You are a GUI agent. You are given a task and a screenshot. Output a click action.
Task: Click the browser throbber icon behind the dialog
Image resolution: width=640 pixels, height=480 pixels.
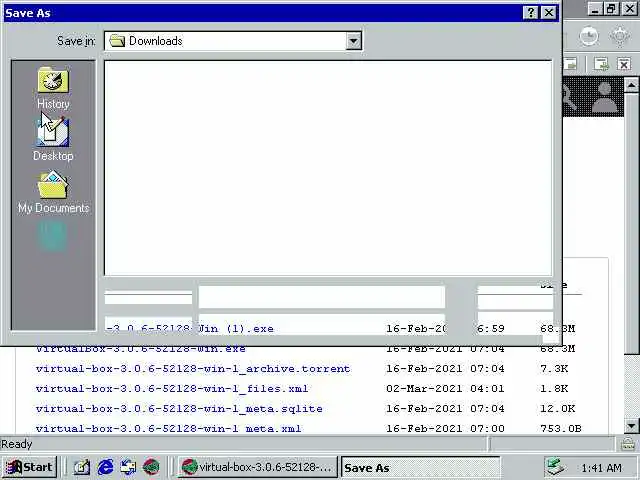click(589, 36)
